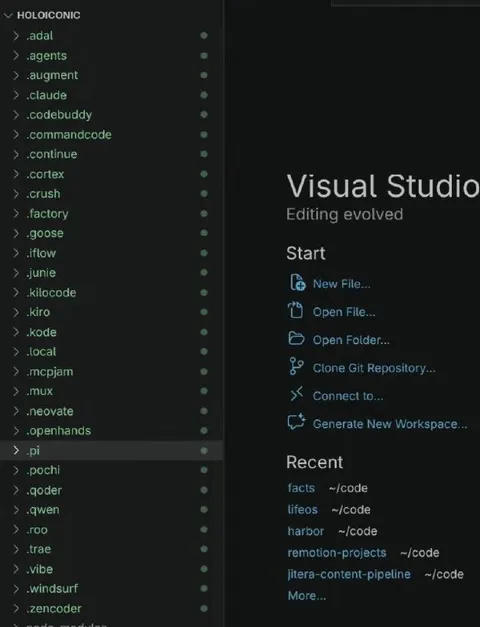
Task: Click the New File icon
Action: [x=297, y=283]
